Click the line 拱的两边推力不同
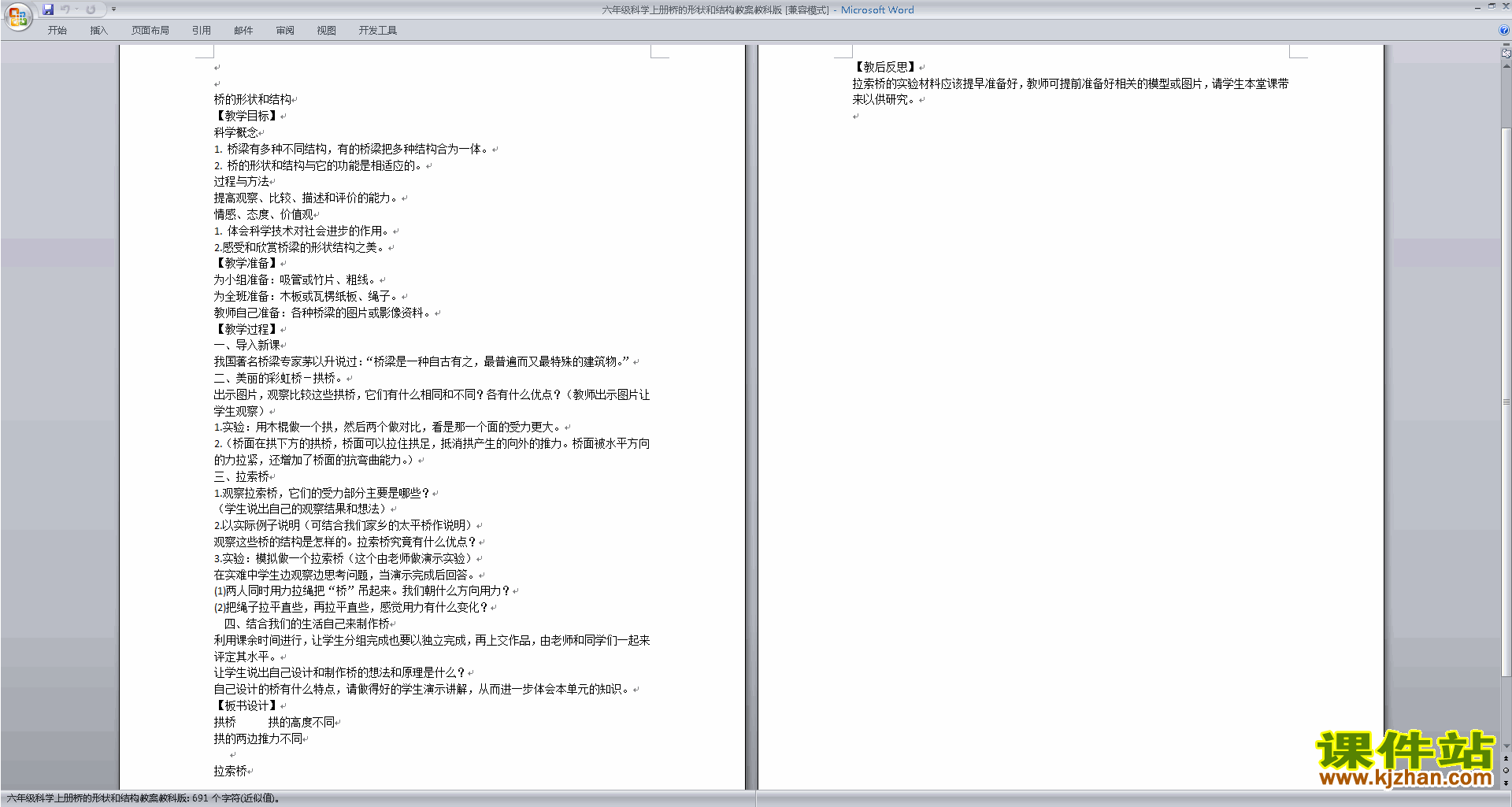Viewport: 1512px width, 807px height. (x=258, y=739)
